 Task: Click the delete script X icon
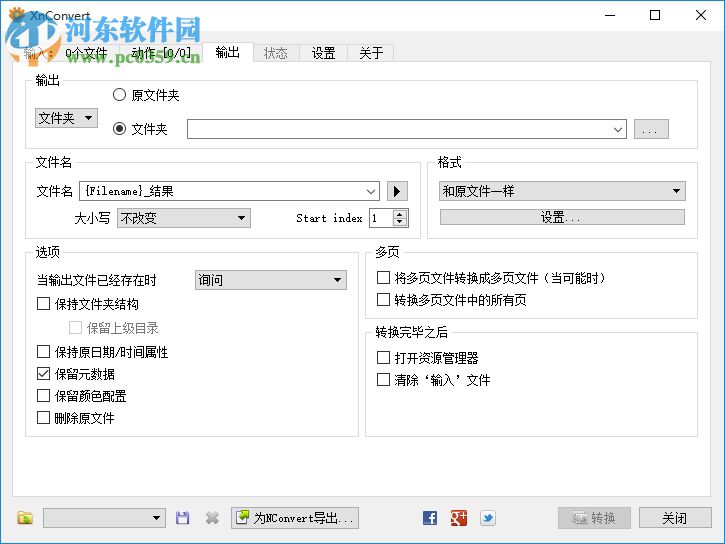pos(212,518)
